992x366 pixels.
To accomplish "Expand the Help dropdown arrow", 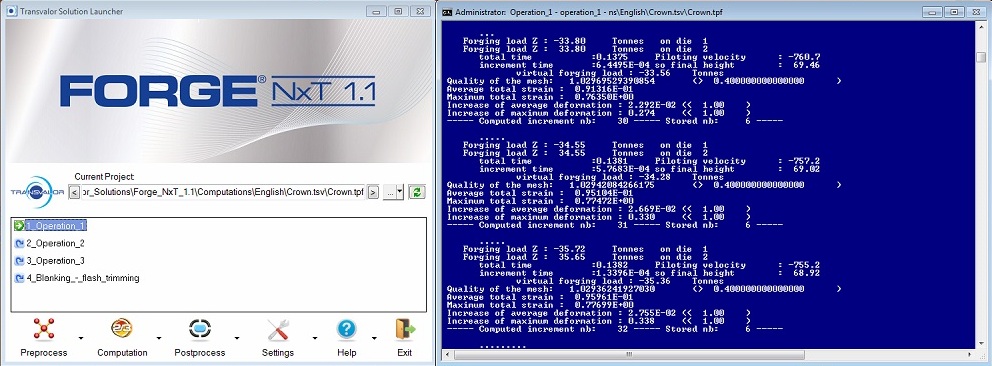I will pos(374,338).
